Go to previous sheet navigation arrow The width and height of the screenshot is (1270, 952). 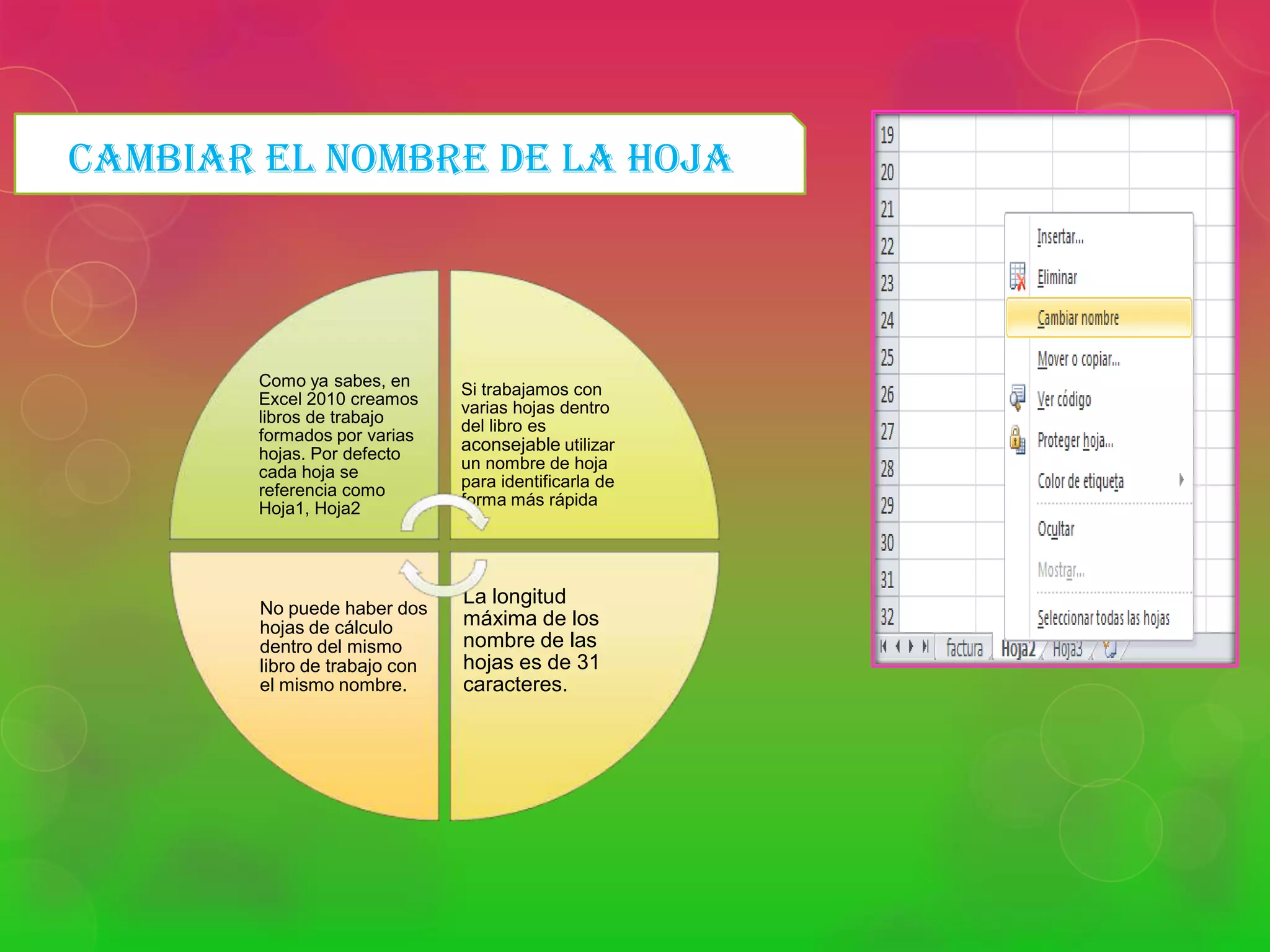click(x=897, y=646)
